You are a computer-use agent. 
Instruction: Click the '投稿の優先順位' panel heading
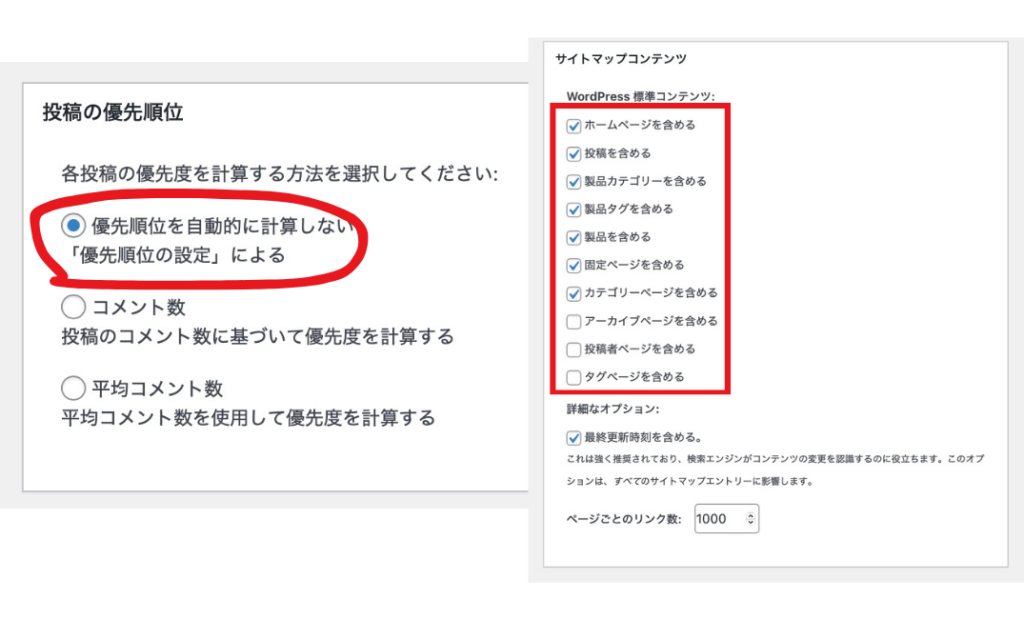click(x=112, y=113)
